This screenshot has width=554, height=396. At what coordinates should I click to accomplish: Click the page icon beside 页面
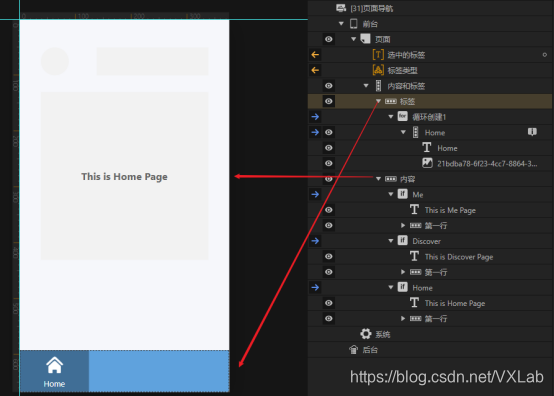365,39
